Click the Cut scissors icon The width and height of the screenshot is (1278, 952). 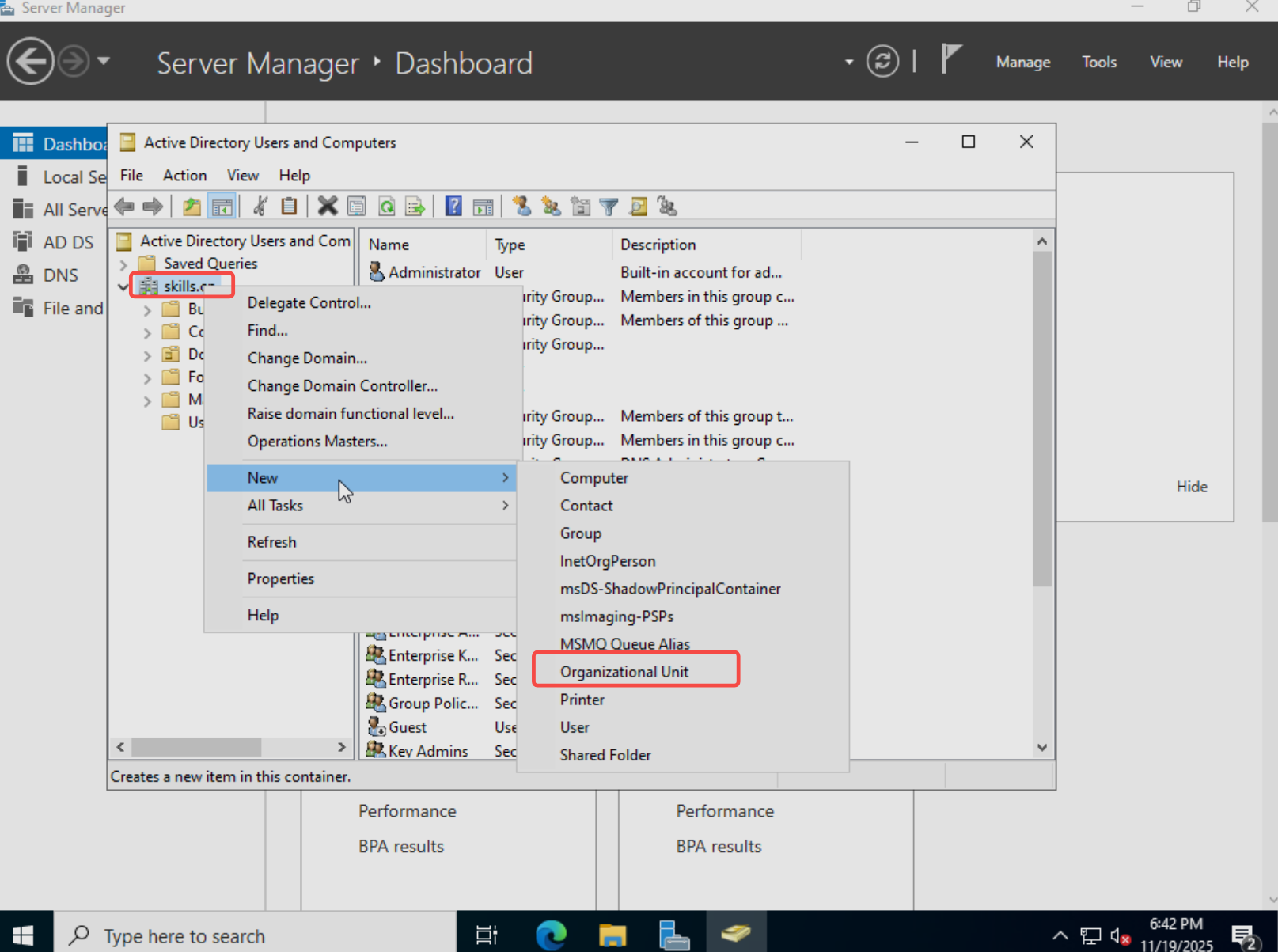(260, 207)
